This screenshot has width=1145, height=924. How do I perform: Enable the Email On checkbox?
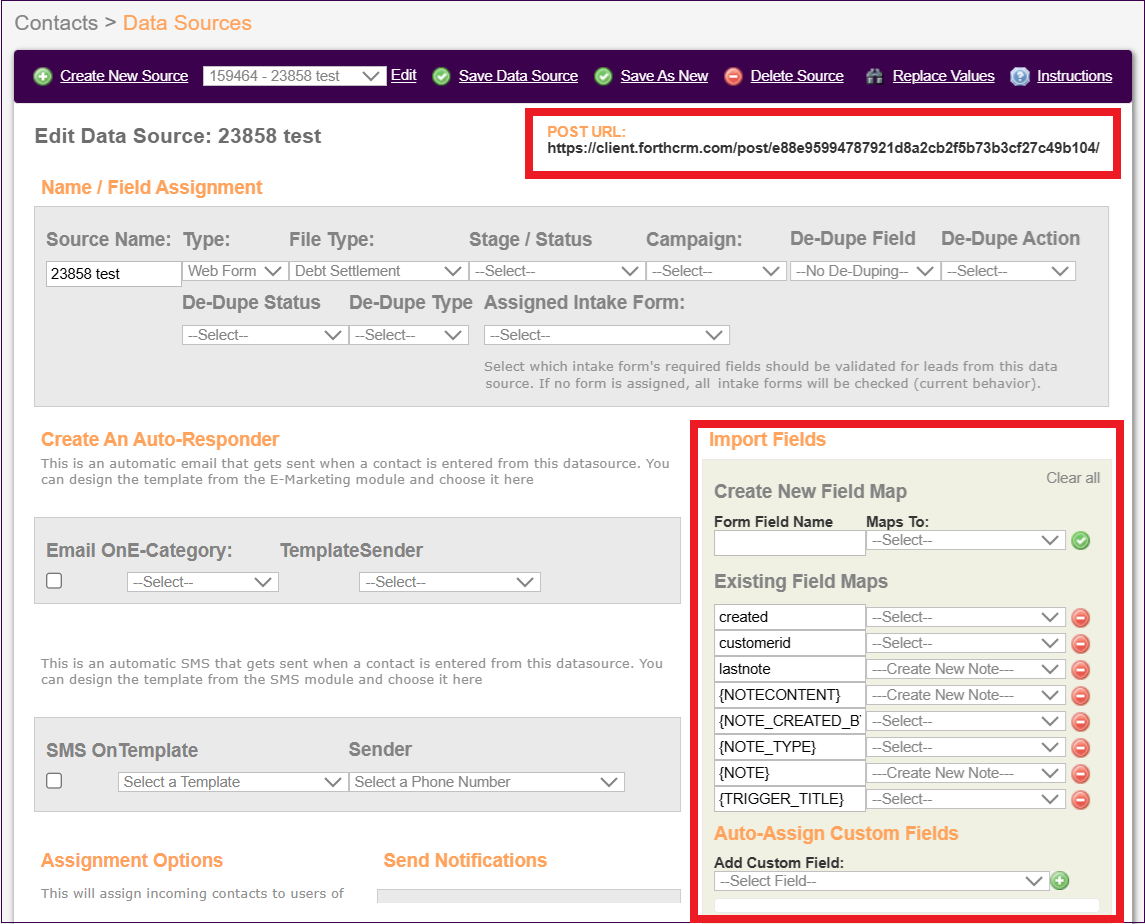[54, 581]
